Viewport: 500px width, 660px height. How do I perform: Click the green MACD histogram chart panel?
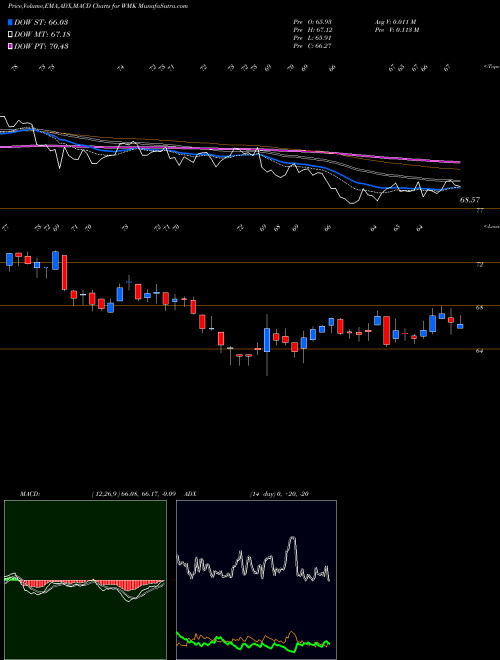[85, 580]
